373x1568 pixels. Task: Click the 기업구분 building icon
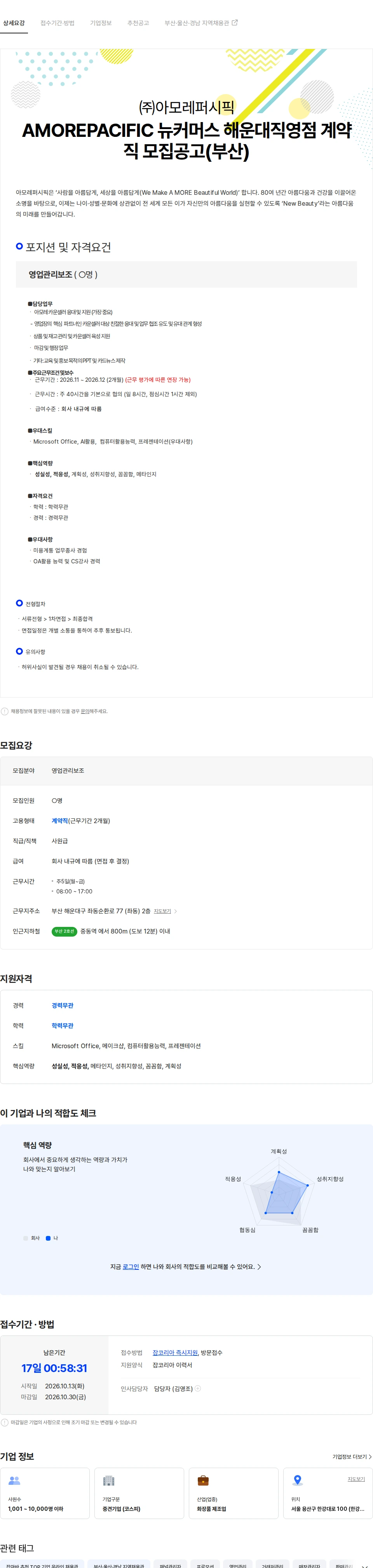click(109, 1481)
